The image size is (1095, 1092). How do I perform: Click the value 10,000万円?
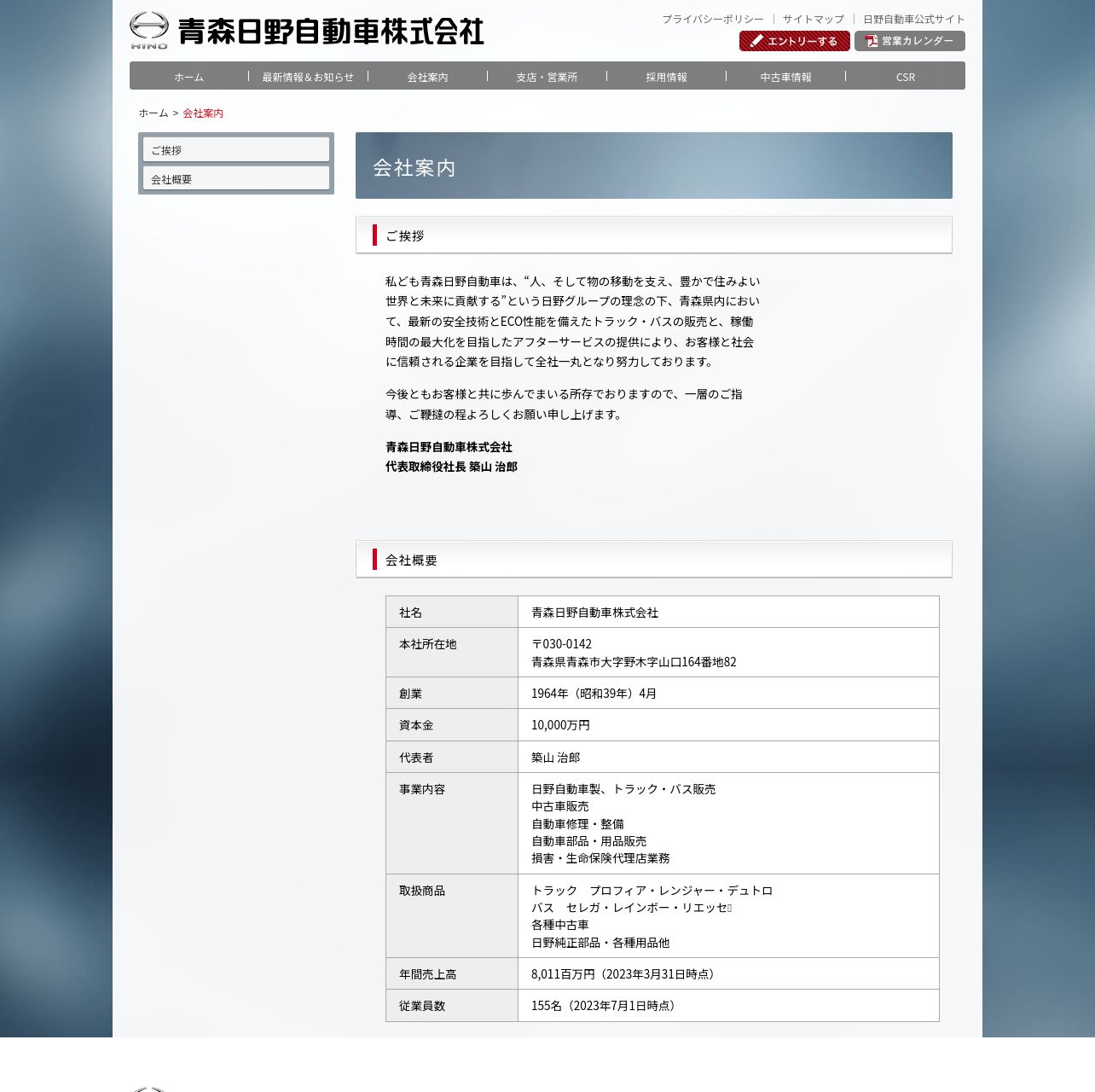click(560, 725)
